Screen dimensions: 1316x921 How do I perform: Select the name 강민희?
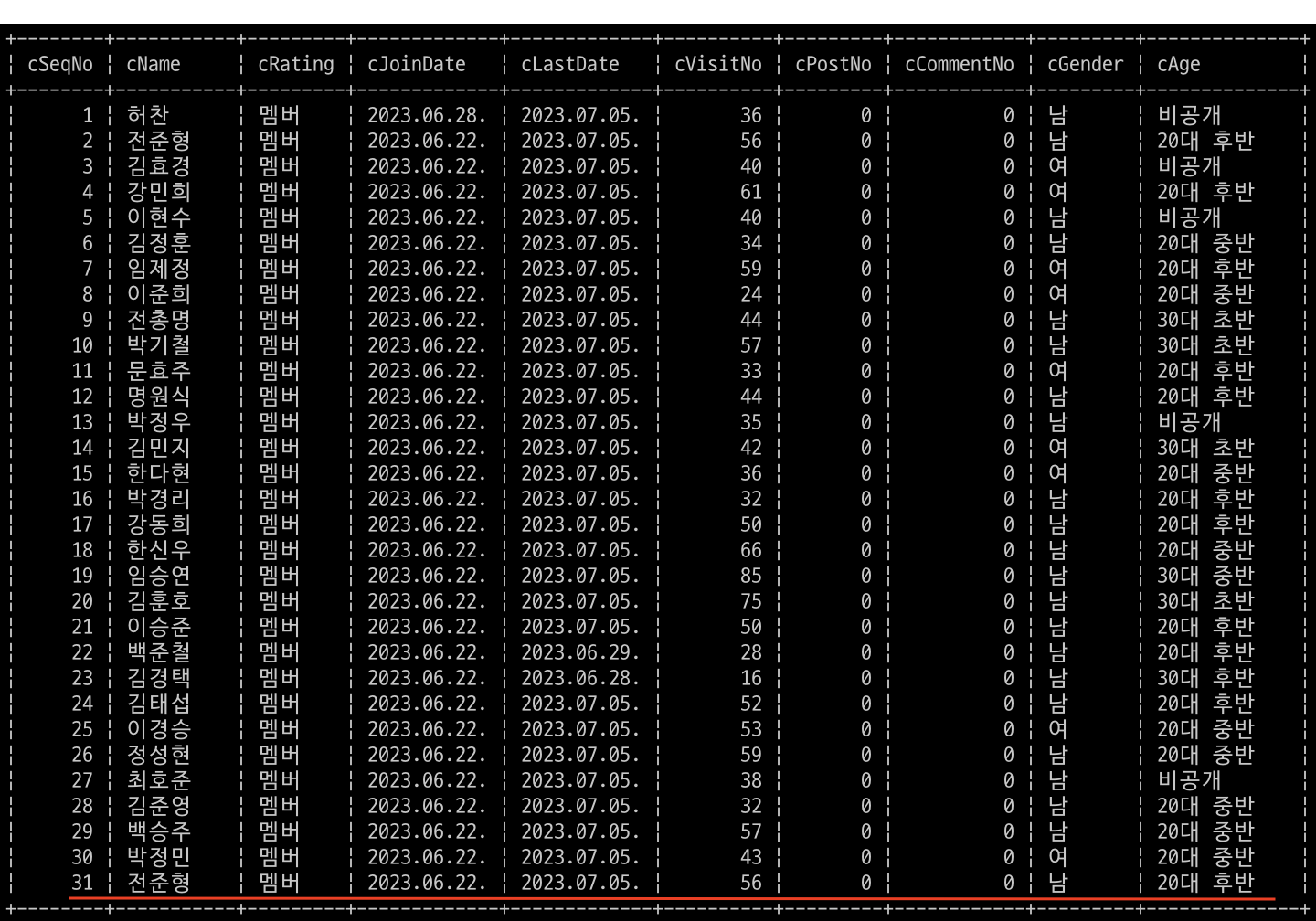[x=159, y=192]
